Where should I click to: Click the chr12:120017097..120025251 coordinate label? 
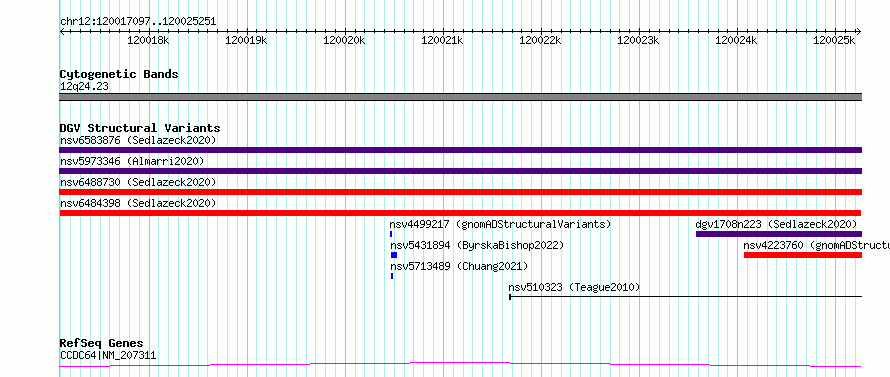click(x=138, y=22)
